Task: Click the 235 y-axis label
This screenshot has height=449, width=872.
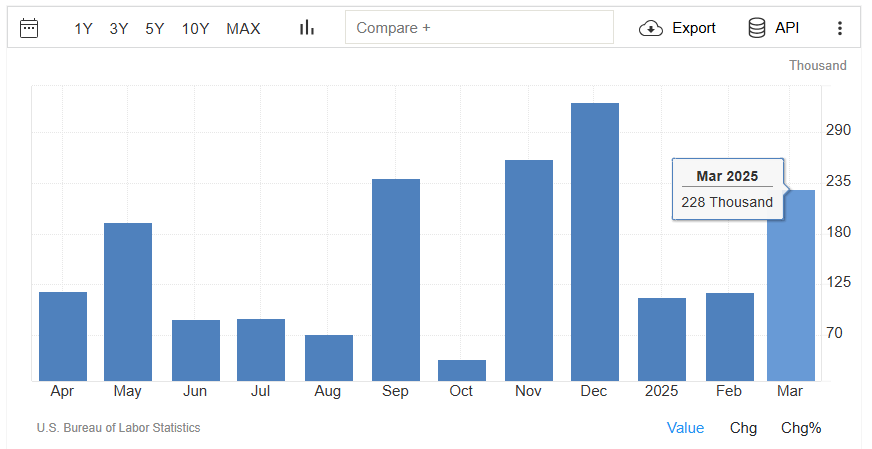Action: [x=838, y=181]
